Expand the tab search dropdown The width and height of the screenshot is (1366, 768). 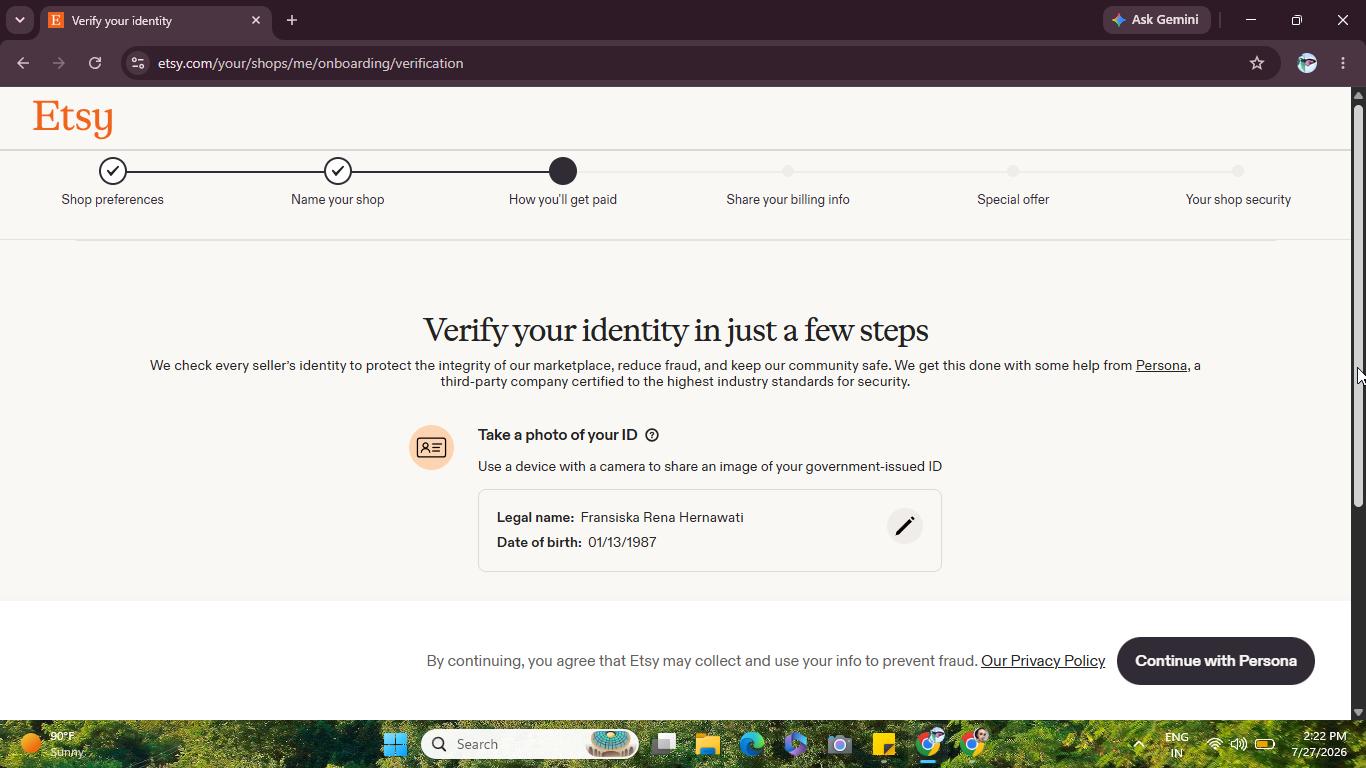(x=19, y=20)
